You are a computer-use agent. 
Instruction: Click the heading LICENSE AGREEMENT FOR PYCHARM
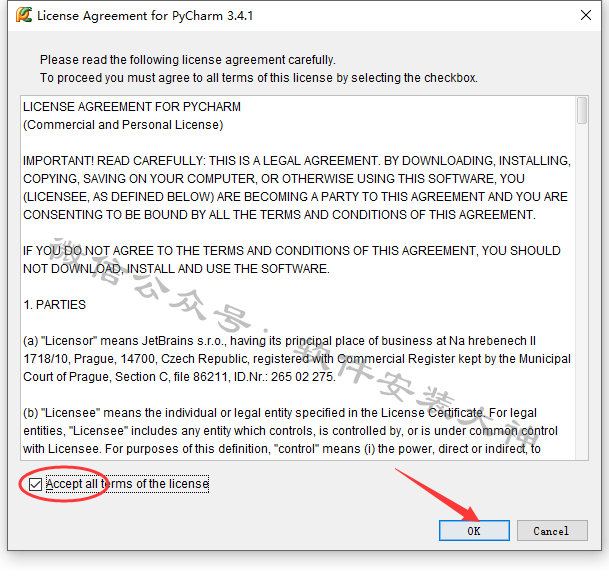[x=132, y=107]
